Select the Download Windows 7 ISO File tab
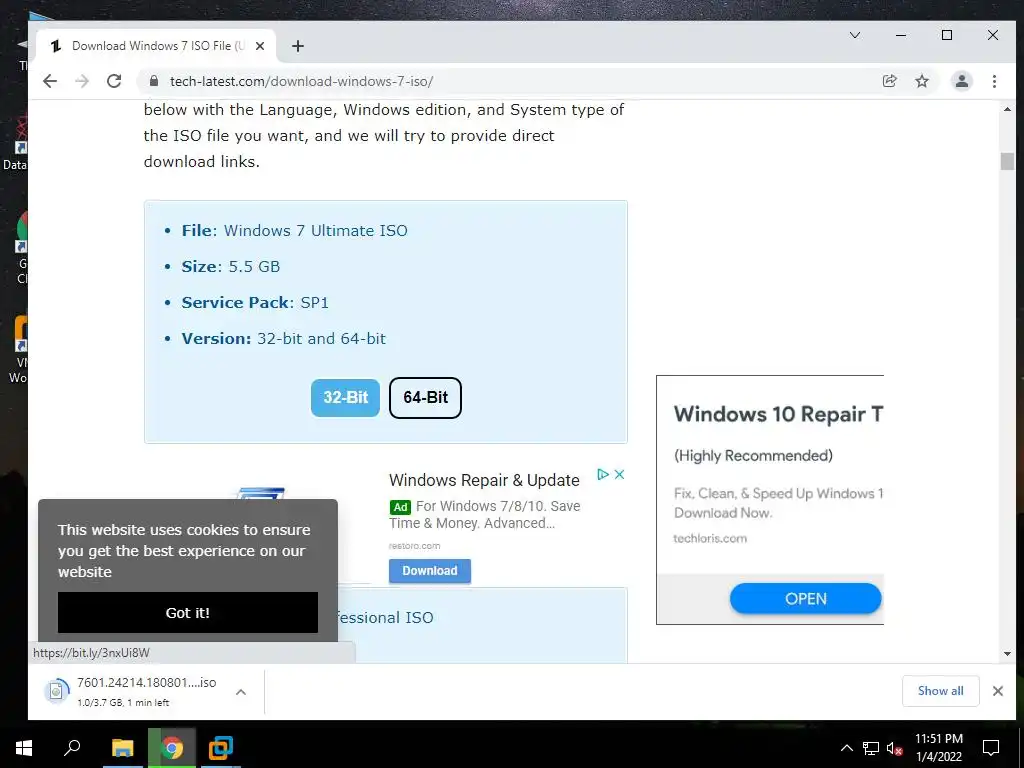This screenshot has width=1024, height=768. (x=157, y=46)
